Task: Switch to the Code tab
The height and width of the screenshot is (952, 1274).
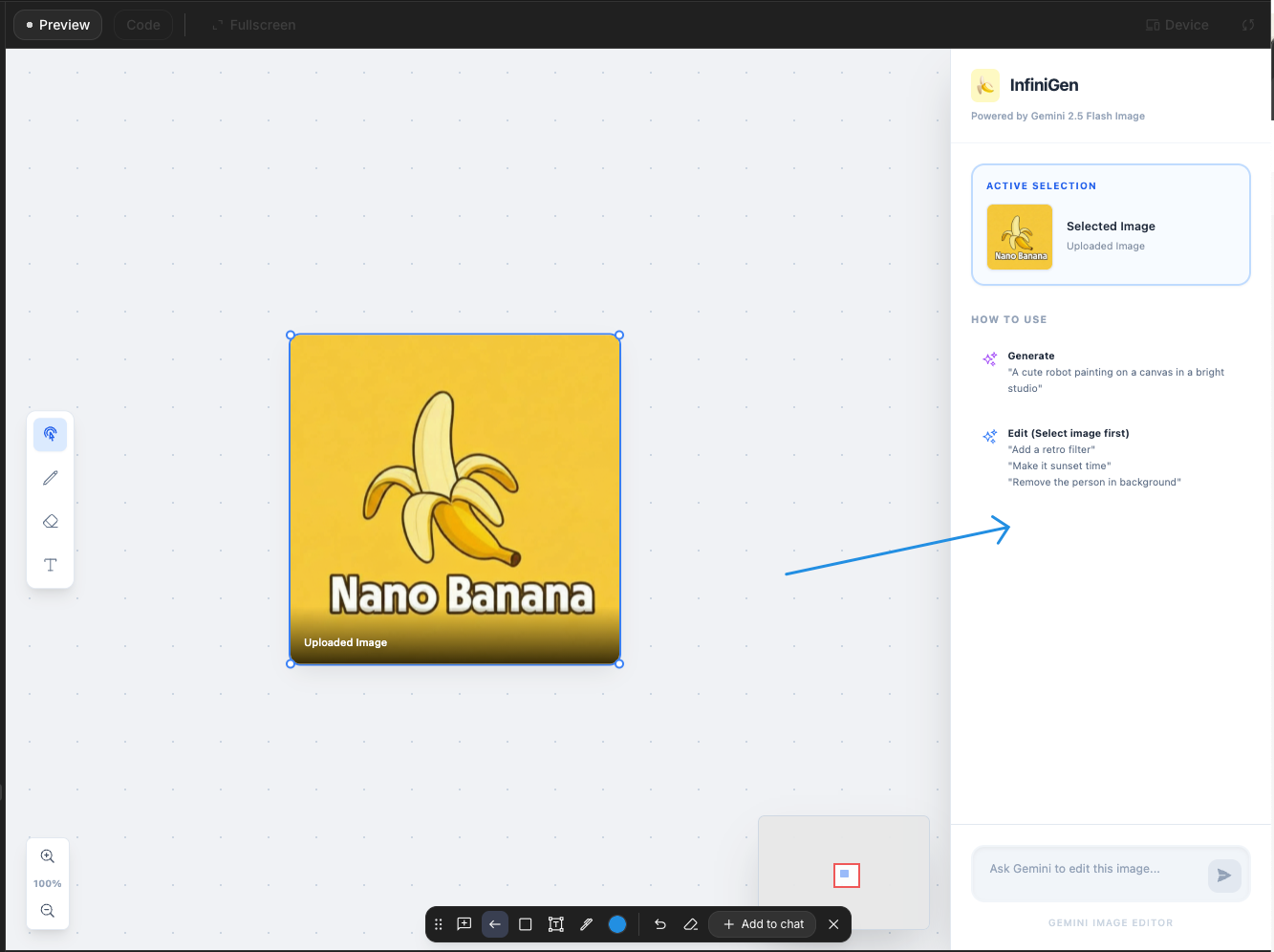Action: [143, 25]
